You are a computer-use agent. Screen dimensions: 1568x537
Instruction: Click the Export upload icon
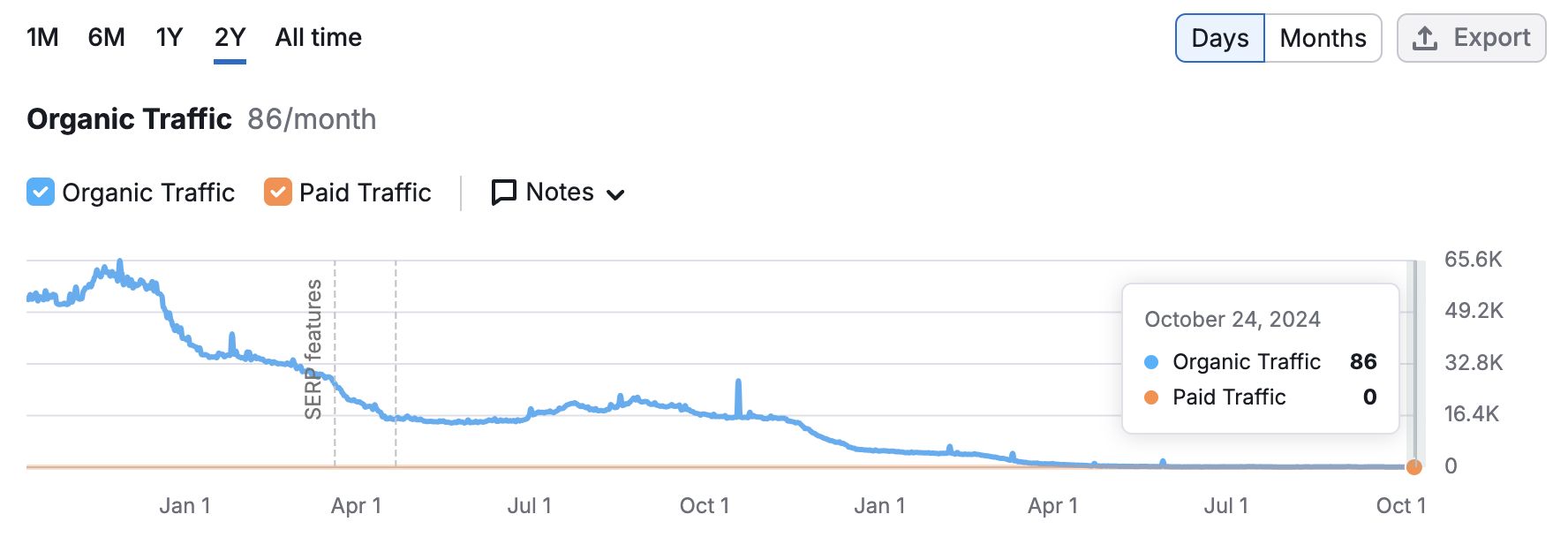click(1424, 38)
